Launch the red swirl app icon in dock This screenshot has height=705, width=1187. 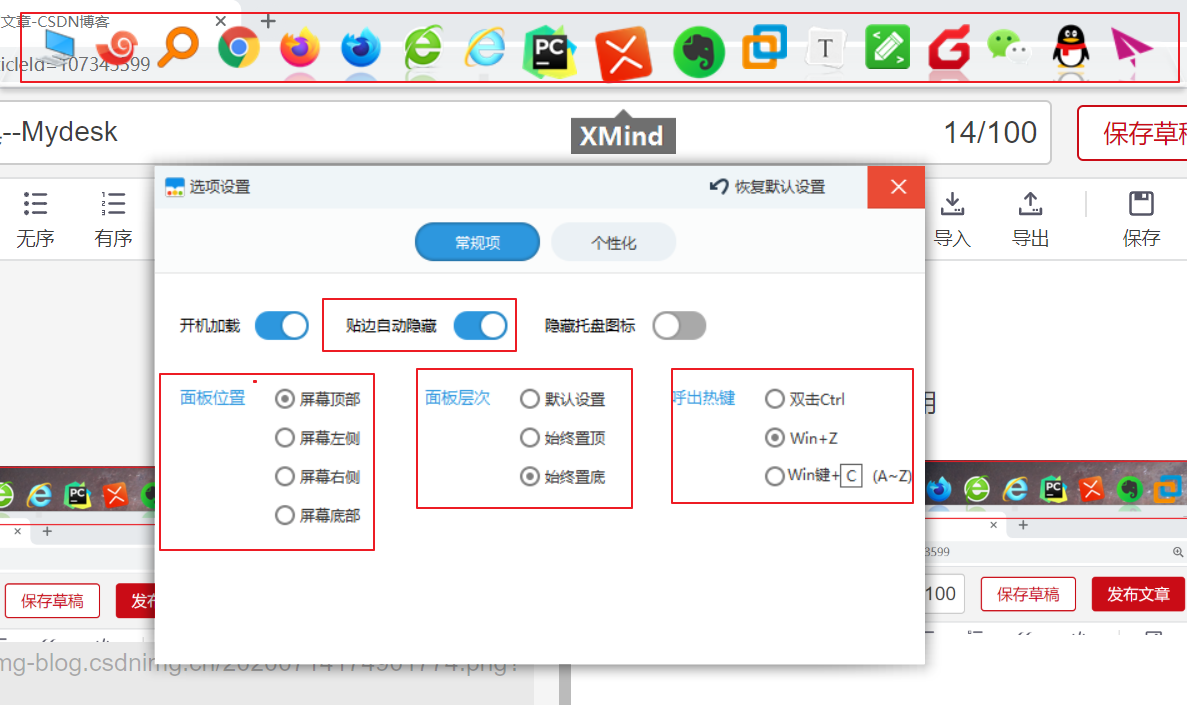pos(119,47)
